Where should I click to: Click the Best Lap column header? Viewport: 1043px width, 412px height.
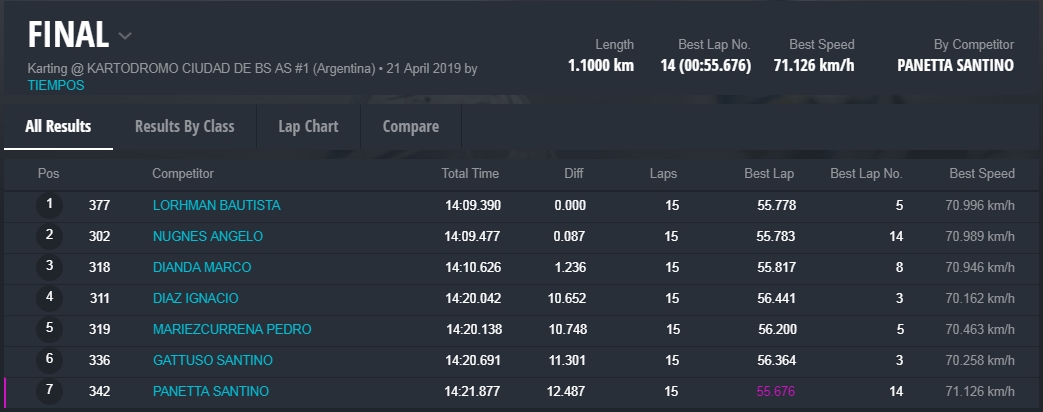click(x=769, y=174)
